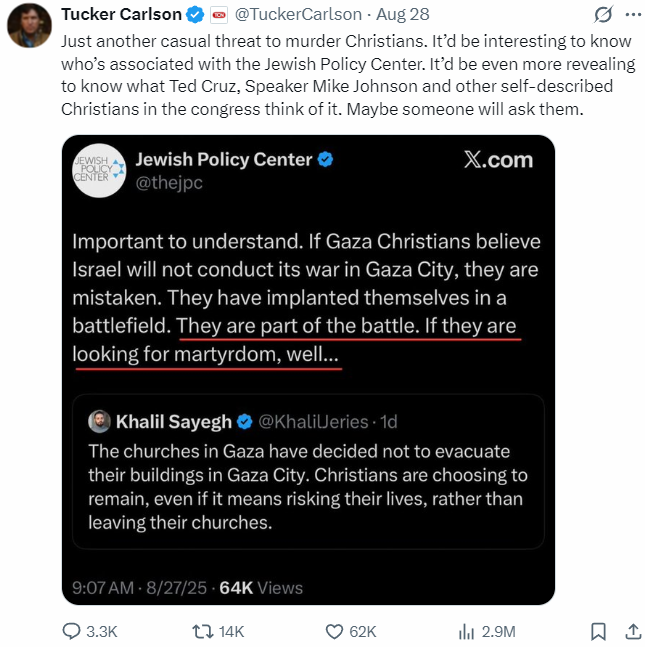The height and width of the screenshot is (647, 645).
Task: Click the reply comment icon
Action: 72,631
